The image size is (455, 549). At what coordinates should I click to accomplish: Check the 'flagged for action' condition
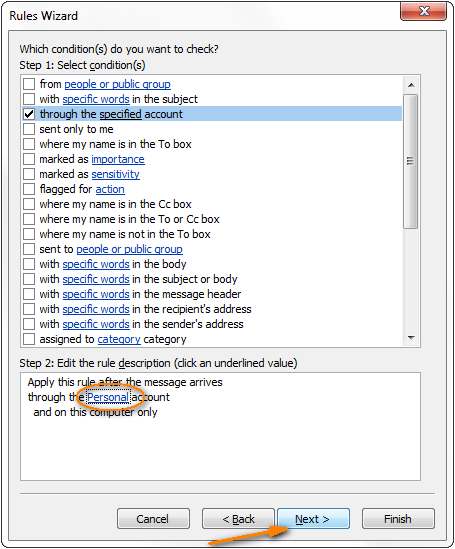click(29, 189)
